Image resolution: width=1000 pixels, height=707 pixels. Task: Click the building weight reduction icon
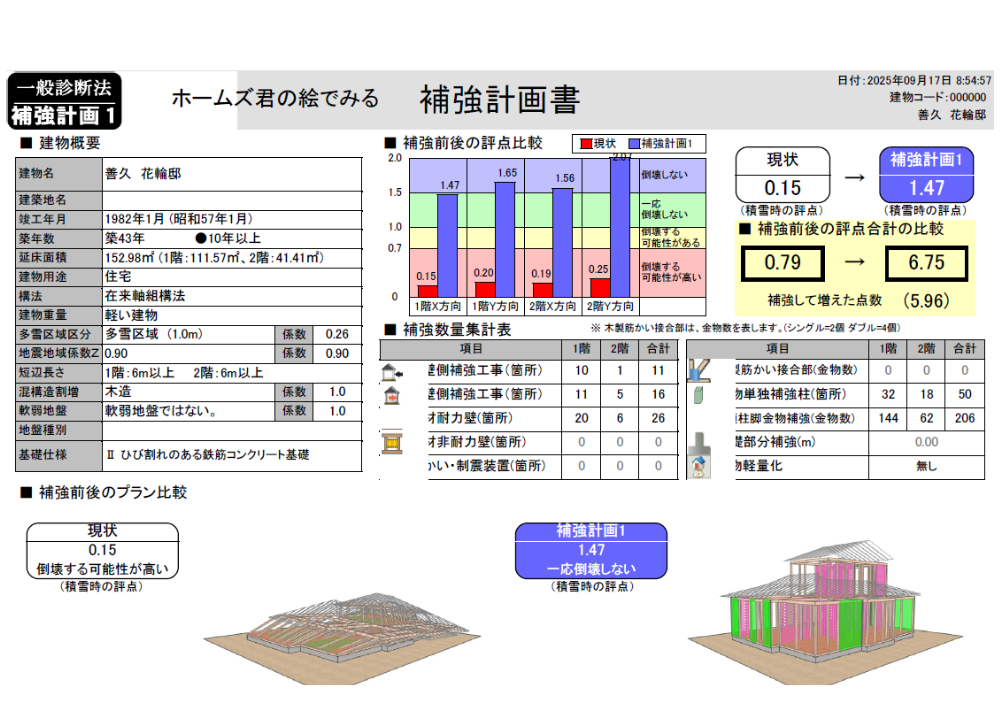699,465
